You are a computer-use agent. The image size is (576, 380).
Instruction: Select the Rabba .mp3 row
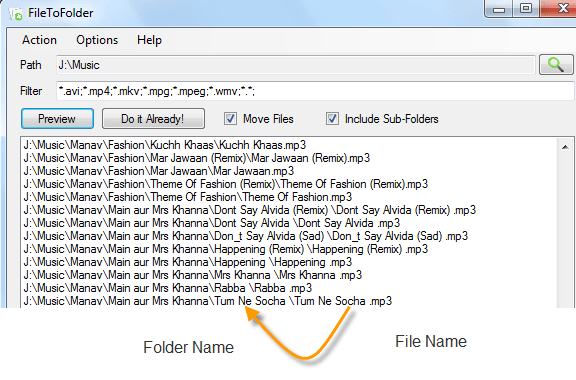(x=168, y=288)
